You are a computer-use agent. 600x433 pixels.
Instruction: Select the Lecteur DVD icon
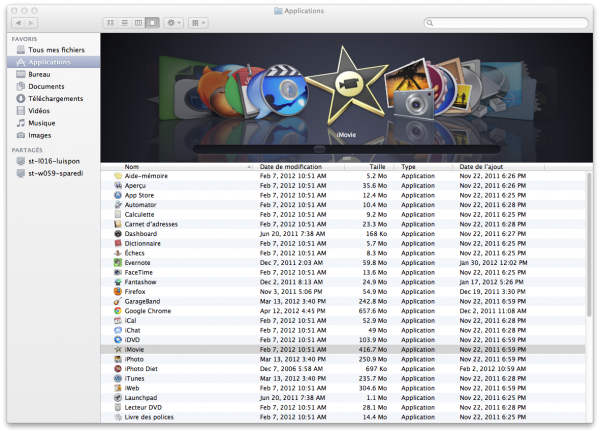pos(118,407)
